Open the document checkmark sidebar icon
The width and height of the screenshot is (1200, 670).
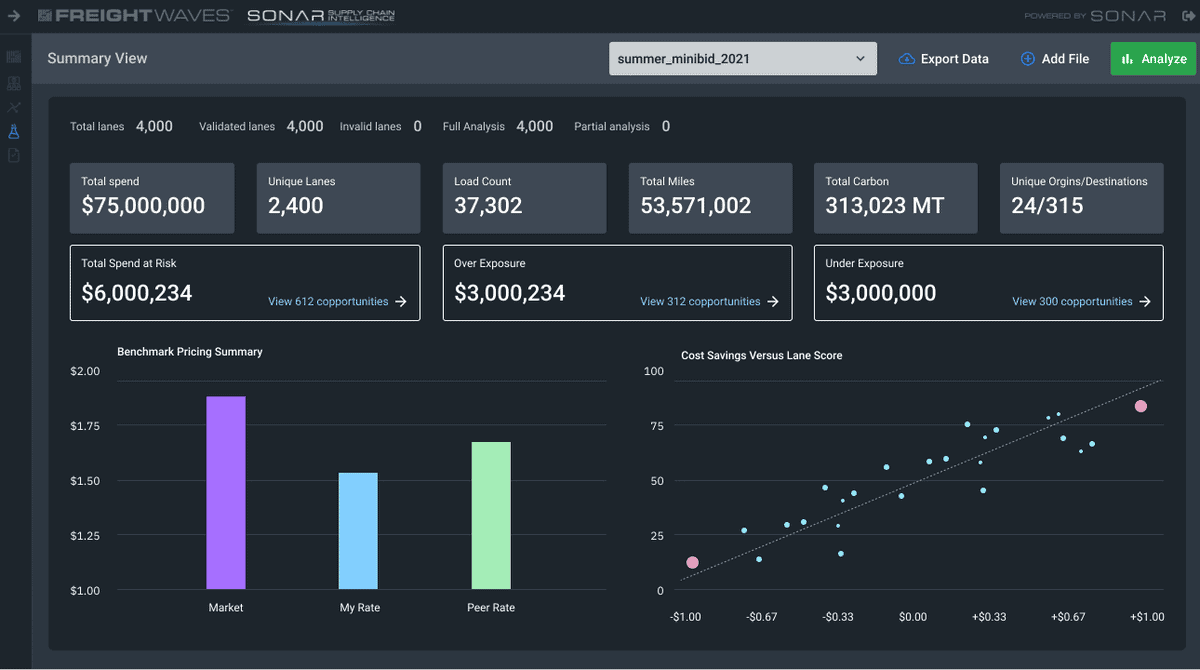[x=14, y=155]
